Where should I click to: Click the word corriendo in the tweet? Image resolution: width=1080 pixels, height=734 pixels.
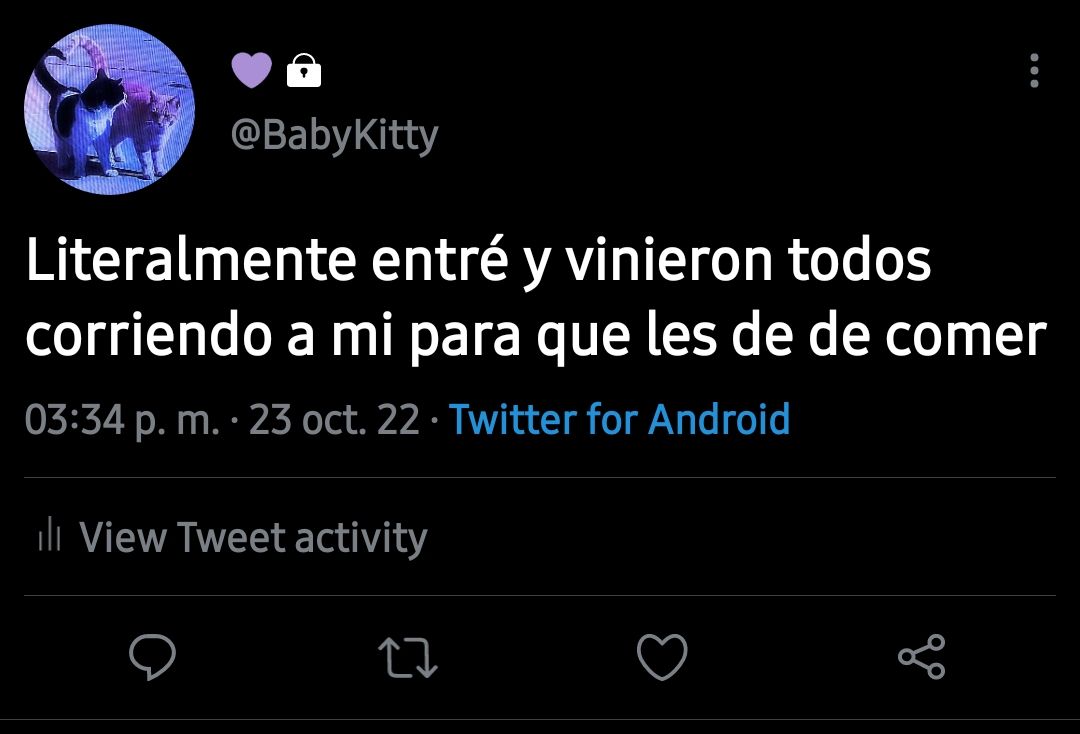point(149,335)
